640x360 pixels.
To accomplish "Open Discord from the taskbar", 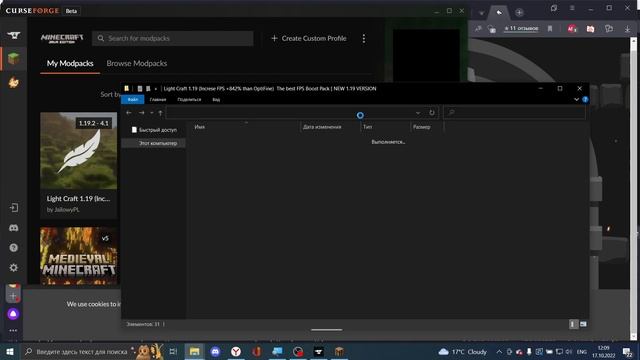I will coord(215,351).
